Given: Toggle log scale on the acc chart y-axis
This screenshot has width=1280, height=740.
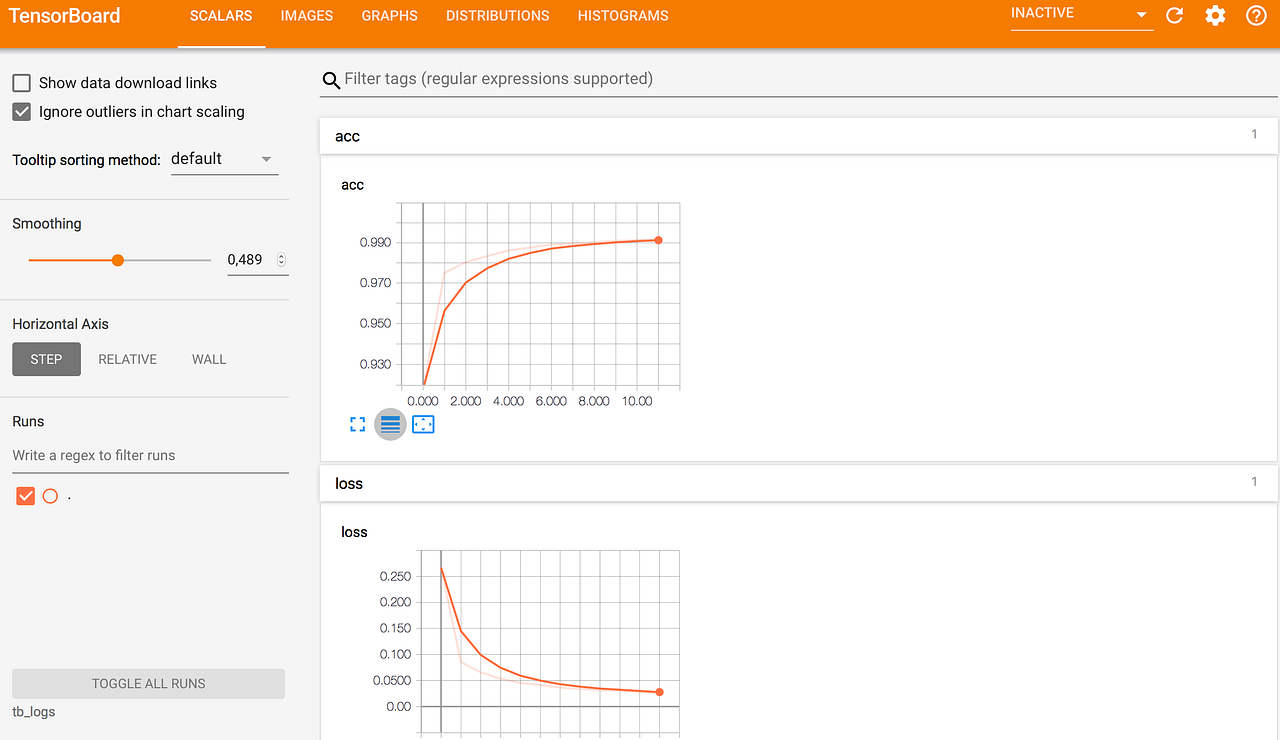Looking at the screenshot, I should (390, 424).
